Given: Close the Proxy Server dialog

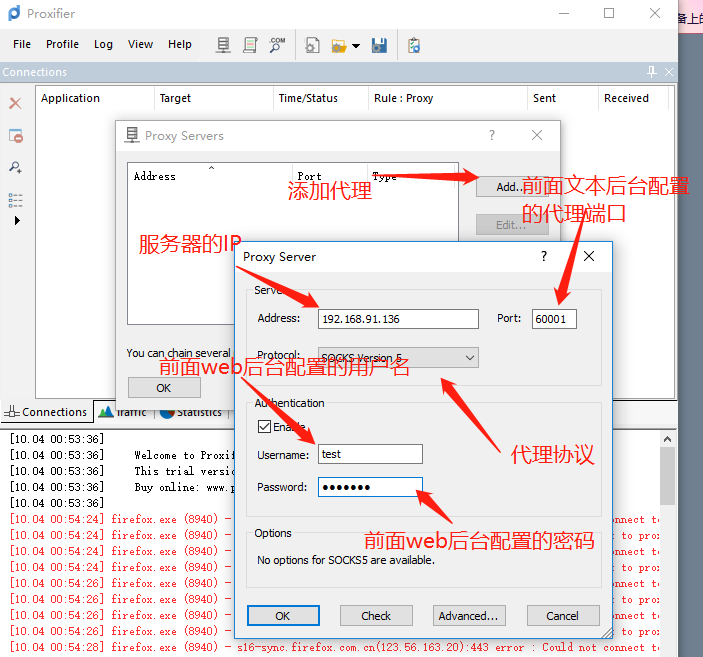Looking at the screenshot, I should point(589,257).
